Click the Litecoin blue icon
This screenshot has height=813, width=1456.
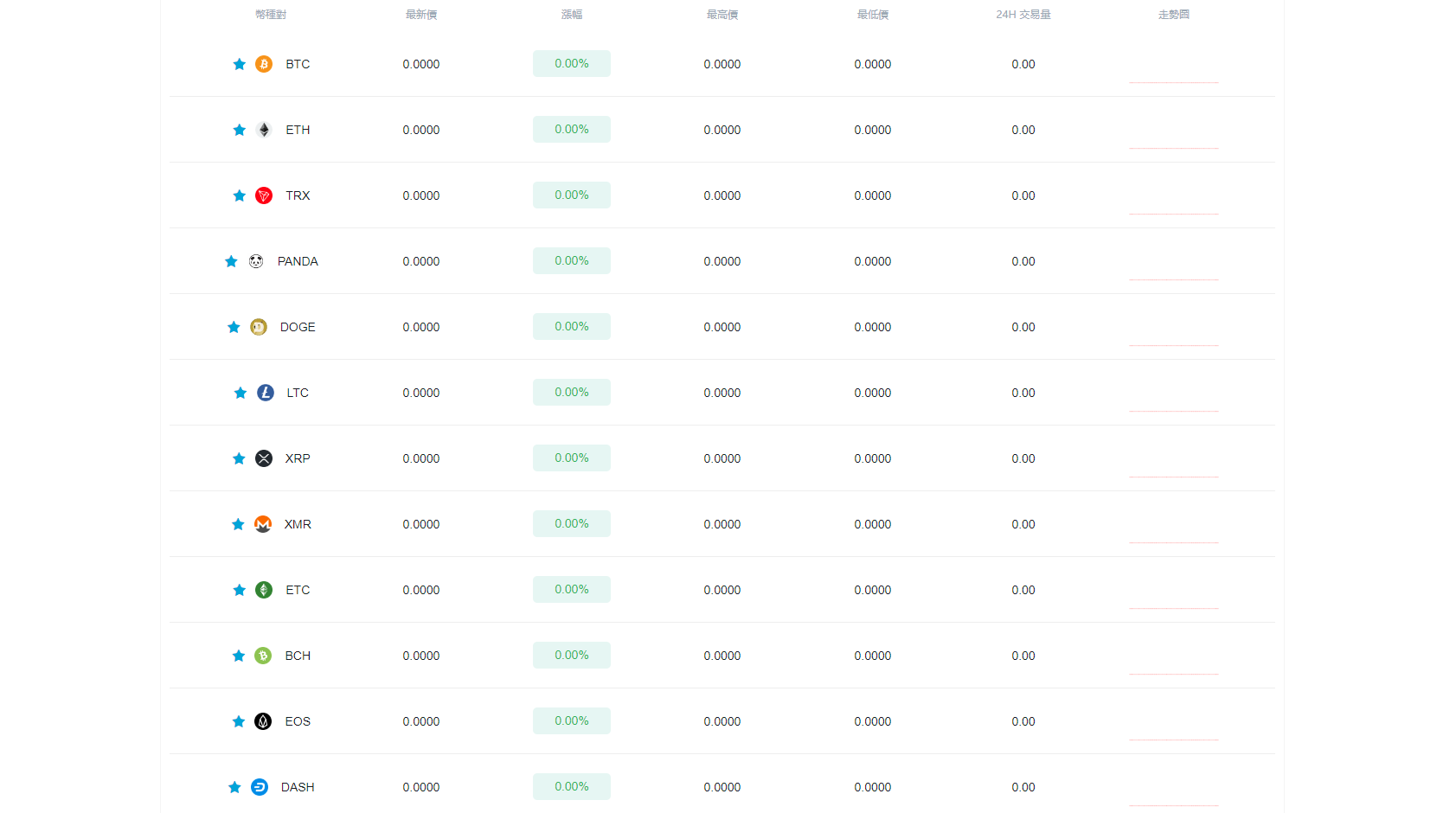tap(266, 393)
